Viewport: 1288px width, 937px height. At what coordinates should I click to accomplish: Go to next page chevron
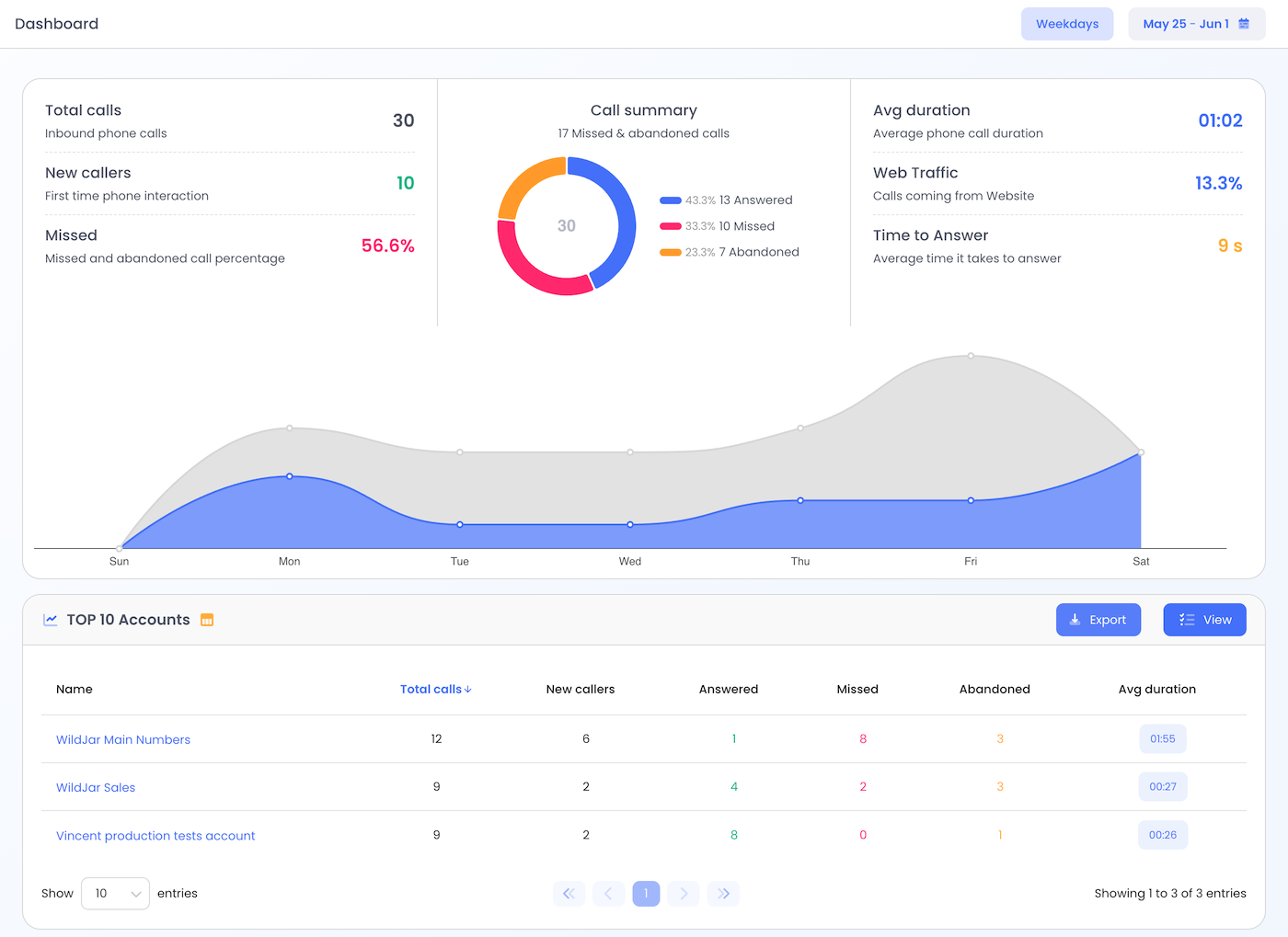point(684,894)
